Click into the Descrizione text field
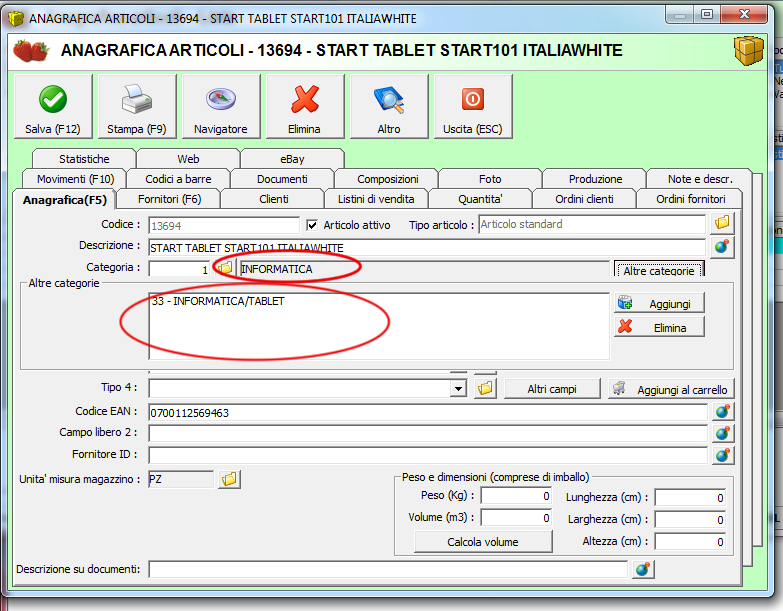This screenshot has width=783, height=611. coord(427,248)
